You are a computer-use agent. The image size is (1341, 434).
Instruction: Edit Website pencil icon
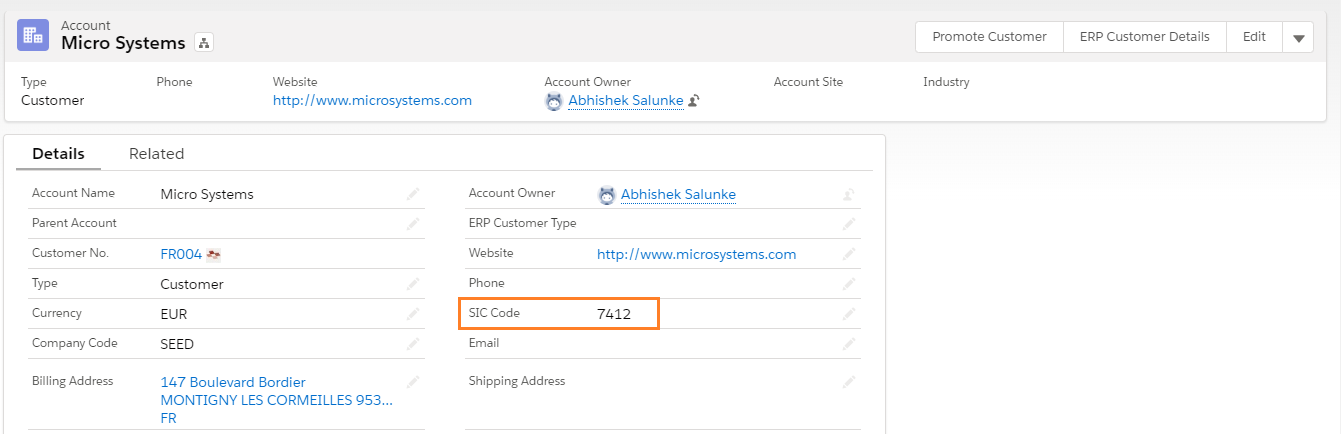pyautogui.click(x=849, y=254)
